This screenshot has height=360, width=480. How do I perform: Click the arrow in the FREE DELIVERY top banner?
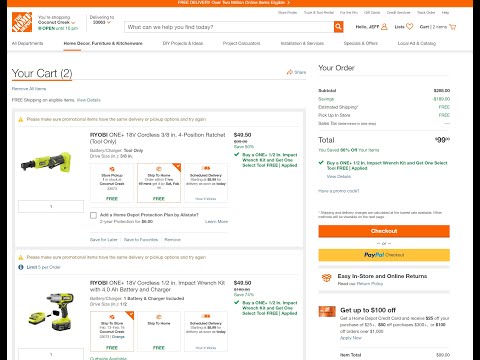[x=289, y=2]
